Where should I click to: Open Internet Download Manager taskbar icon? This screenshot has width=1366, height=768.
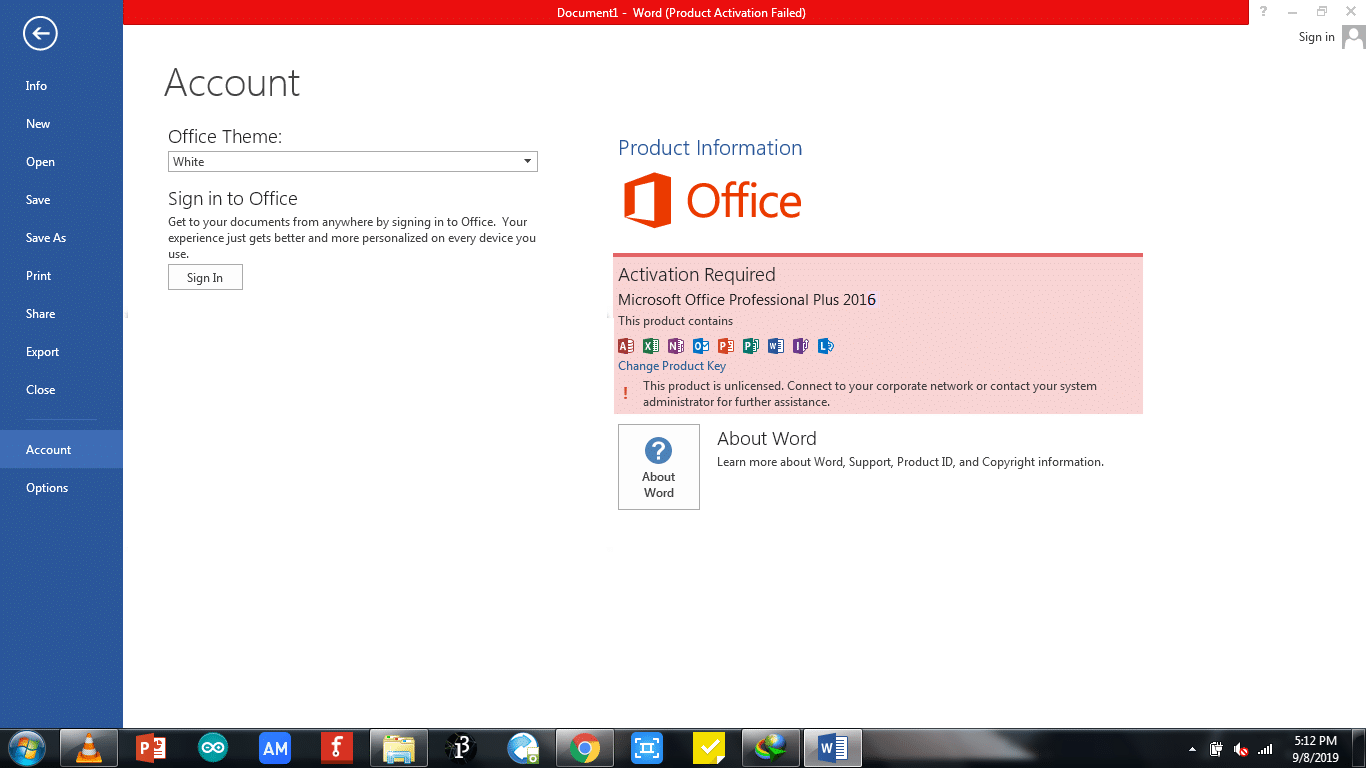click(x=771, y=748)
